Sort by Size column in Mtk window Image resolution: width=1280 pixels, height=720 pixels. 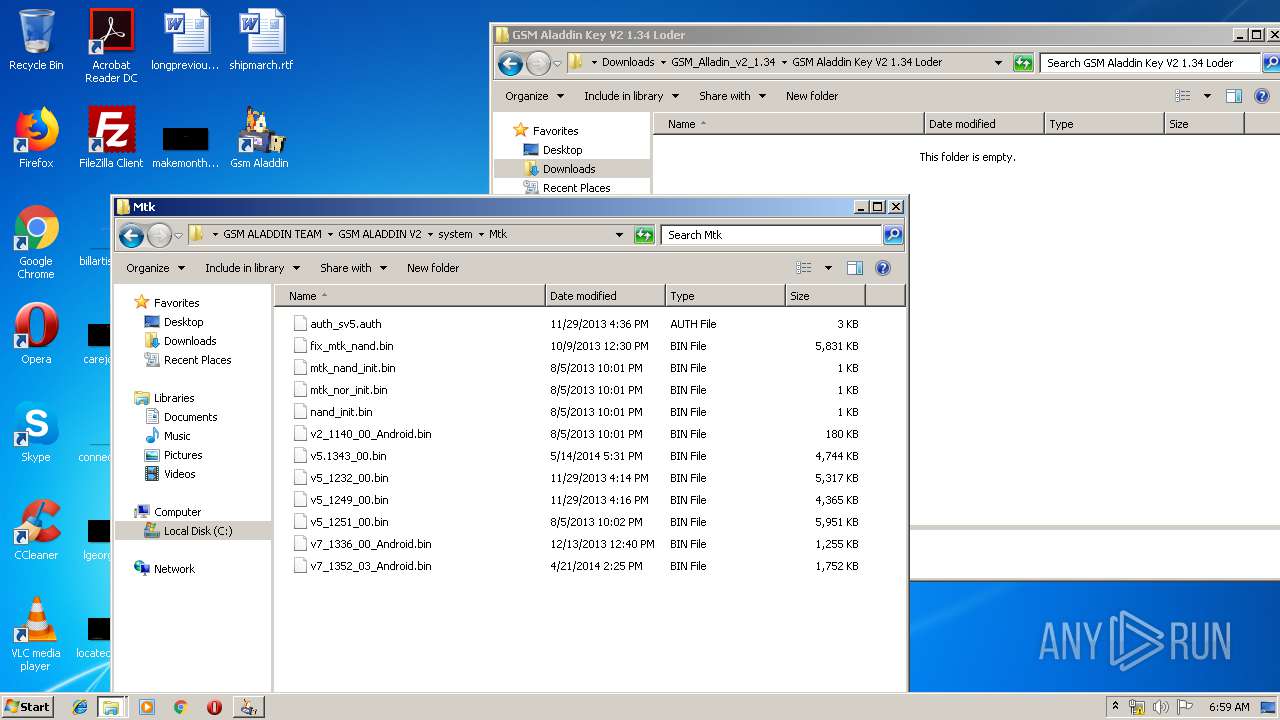[825, 296]
